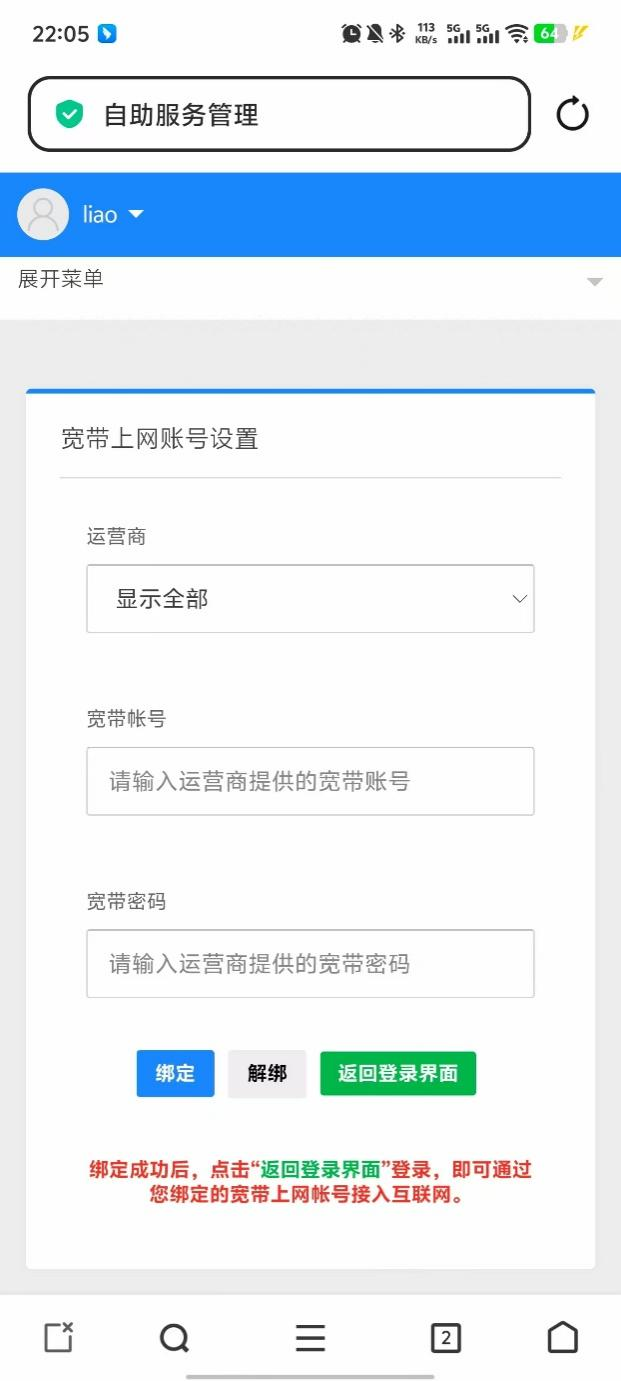Open liao username dropdown arrow
This screenshot has height=1381, width=621.
[136, 214]
